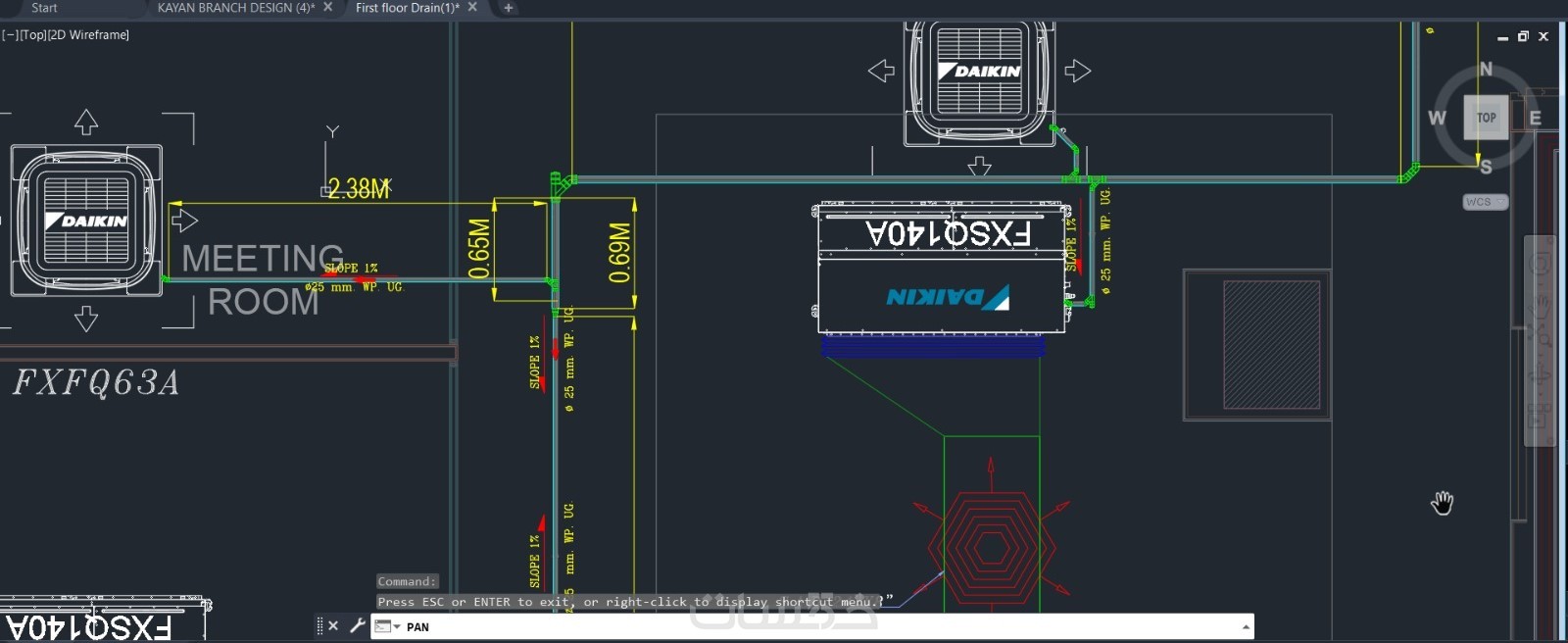Close the First floor Drain(1)* tab
1568x643 pixels.
click(472, 8)
